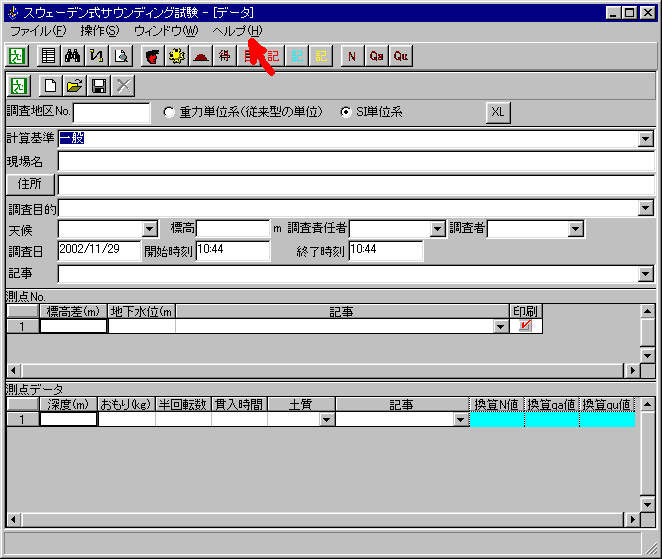Click the 深度(m) cell in row 1
Image resolution: width=662 pixels, height=559 pixels.
68,420
